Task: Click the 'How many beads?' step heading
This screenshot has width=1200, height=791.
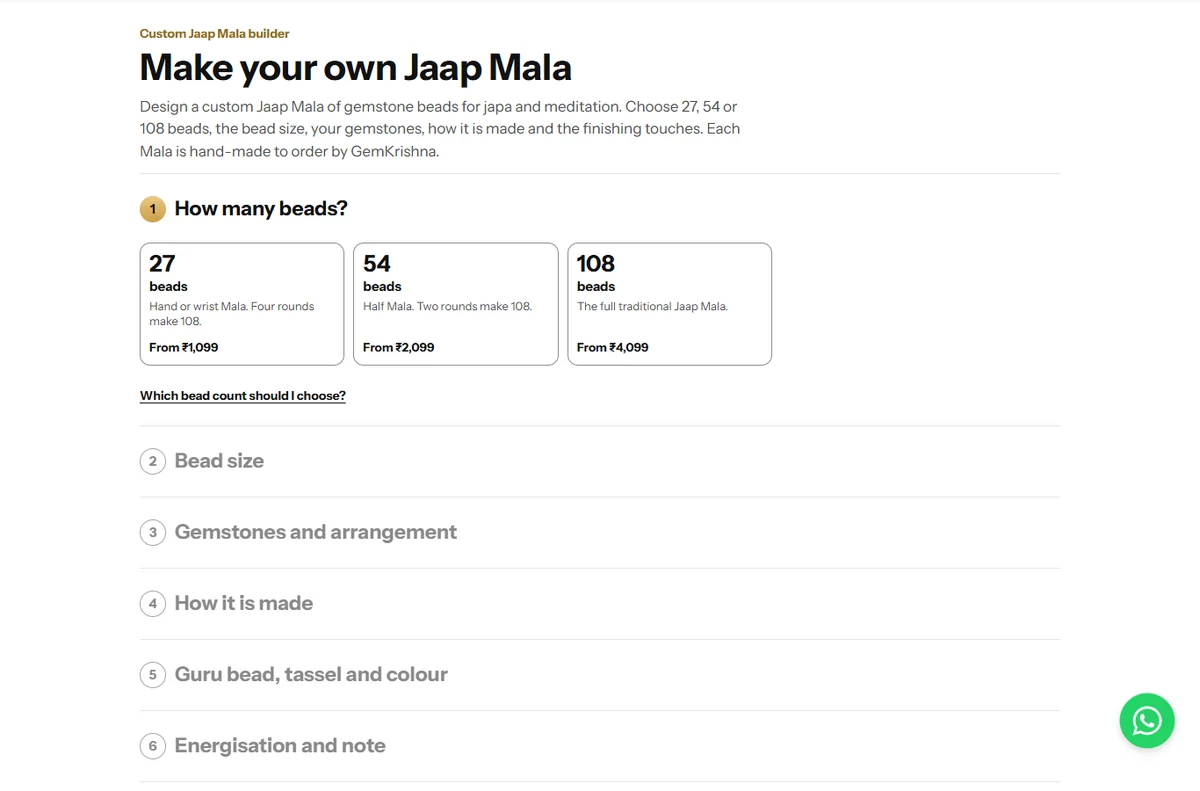Action: tap(261, 209)
